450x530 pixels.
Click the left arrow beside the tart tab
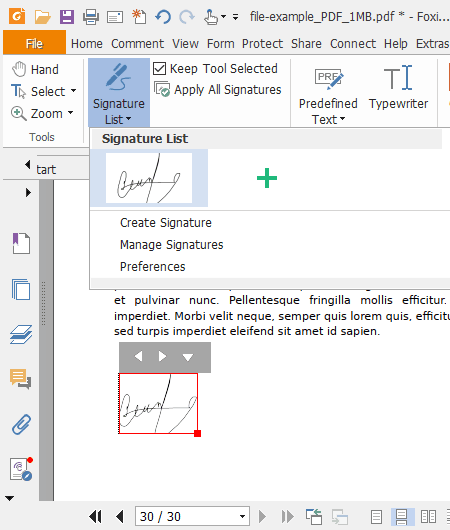click(x=27, y=165)
